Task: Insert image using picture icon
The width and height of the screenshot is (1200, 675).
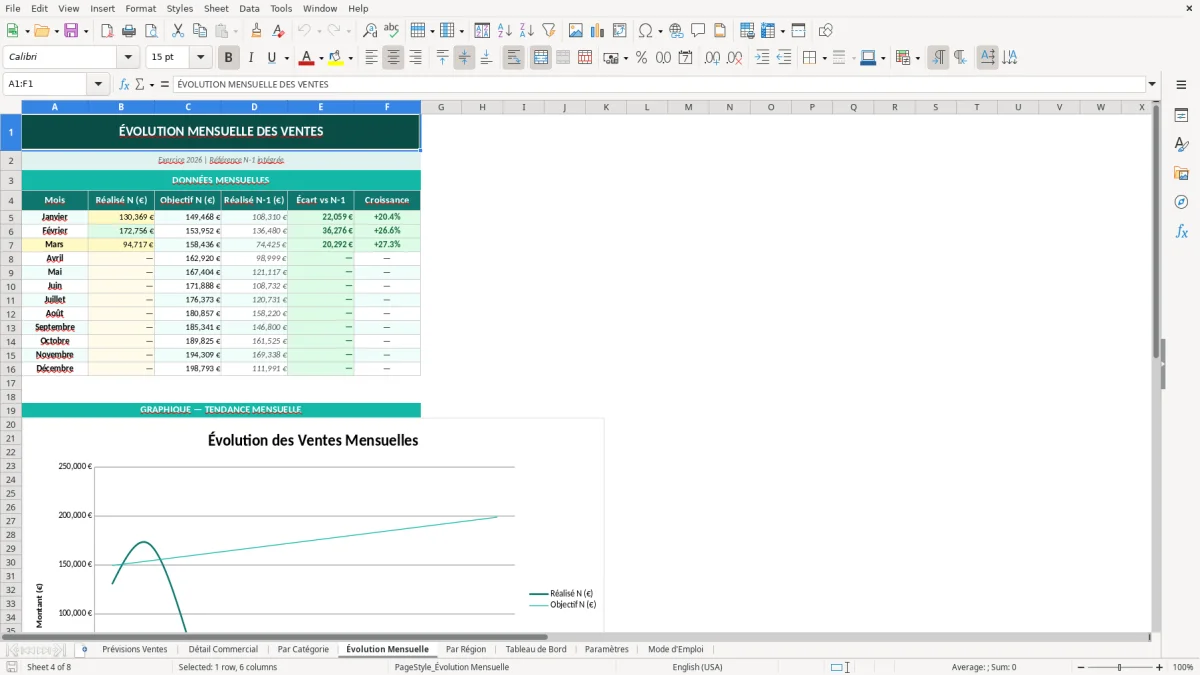Action: click(x=576, y=31)
